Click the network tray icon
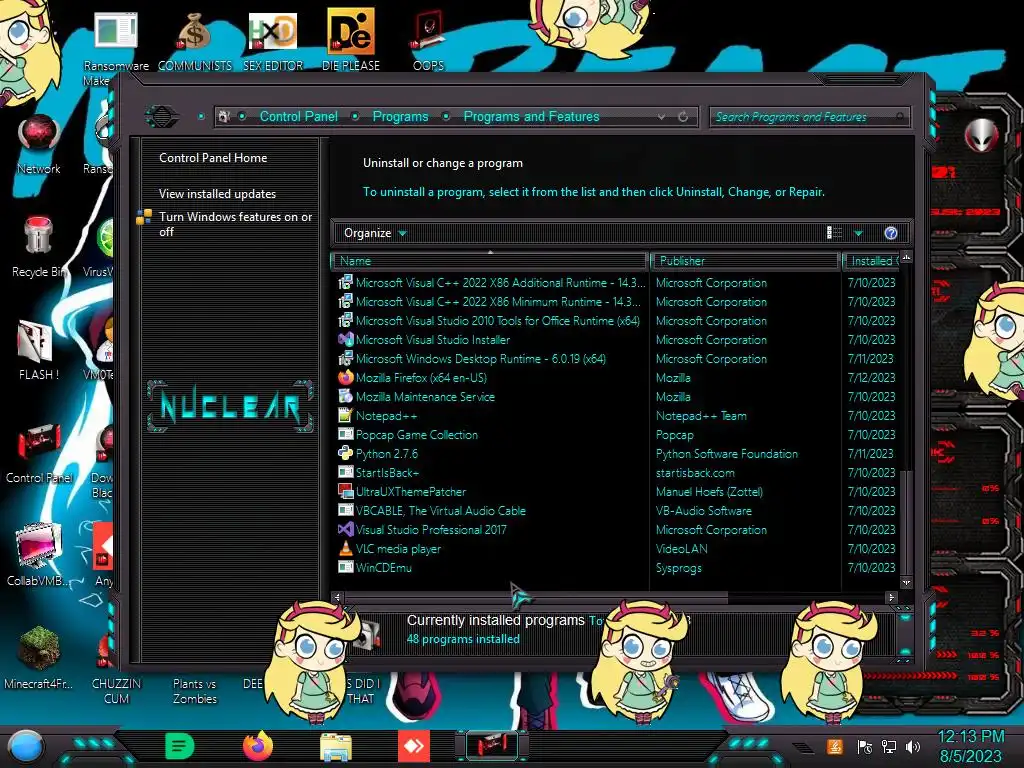This screenshot has width=1024, height=768. click(x=889, y=746)
